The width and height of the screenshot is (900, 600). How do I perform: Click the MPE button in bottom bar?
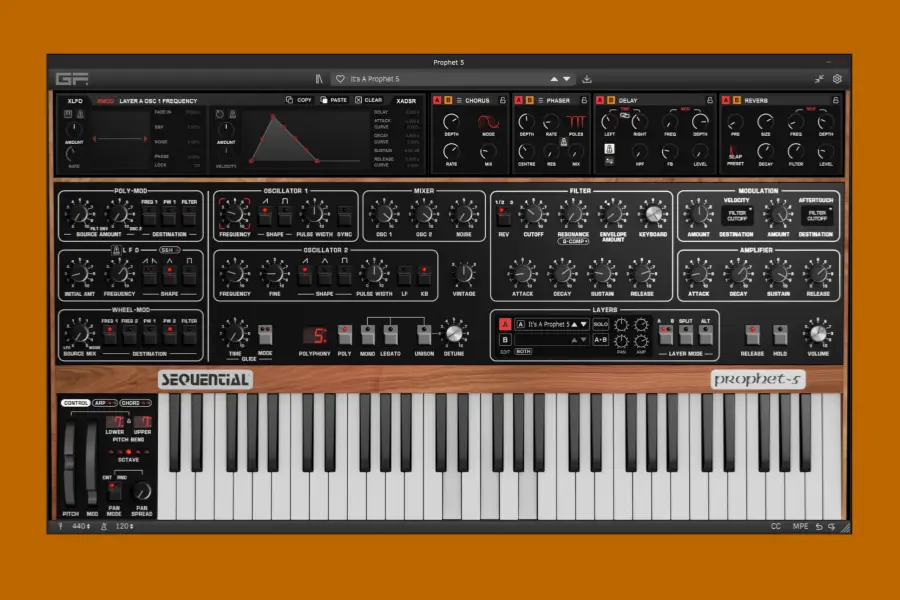[x=800, y=527]
